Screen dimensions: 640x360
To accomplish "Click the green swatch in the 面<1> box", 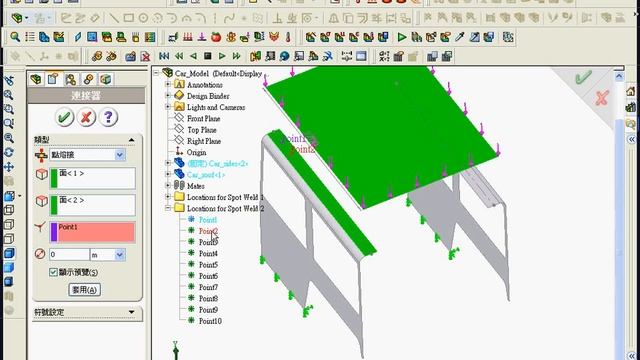I will click(54, 178).
